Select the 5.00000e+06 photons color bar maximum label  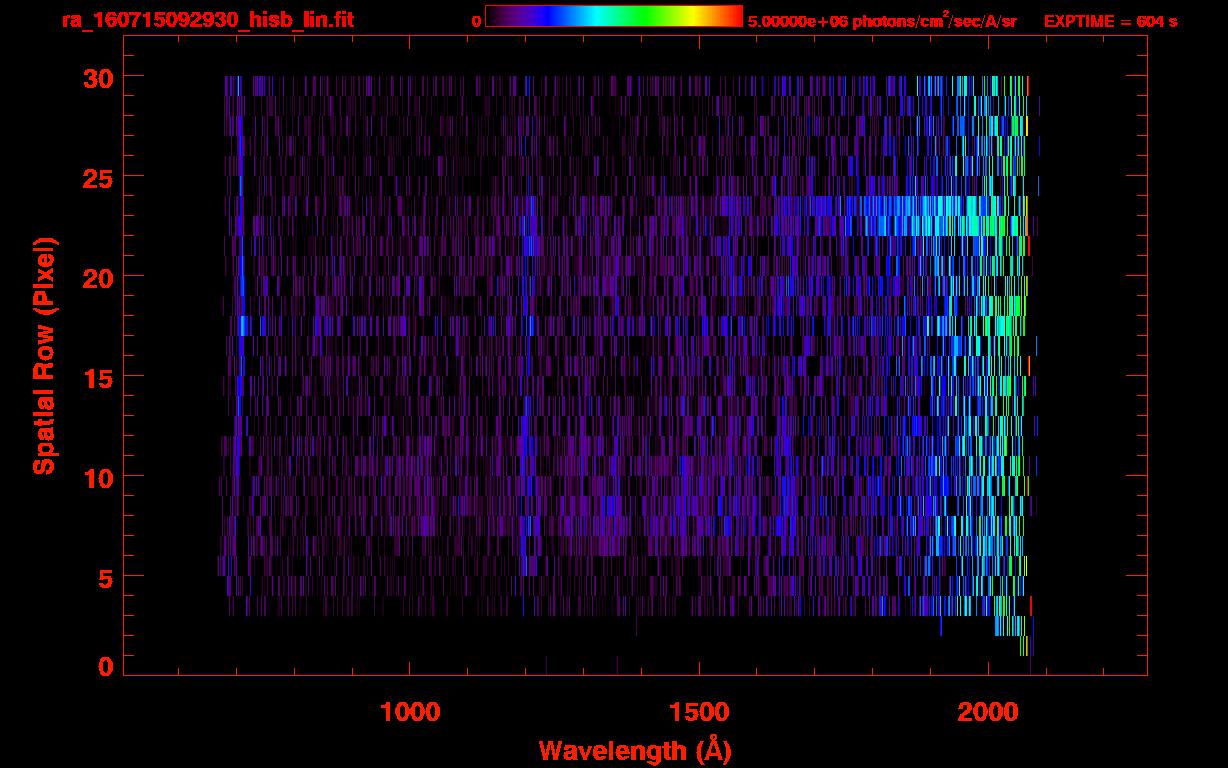(x=882, y=21)
